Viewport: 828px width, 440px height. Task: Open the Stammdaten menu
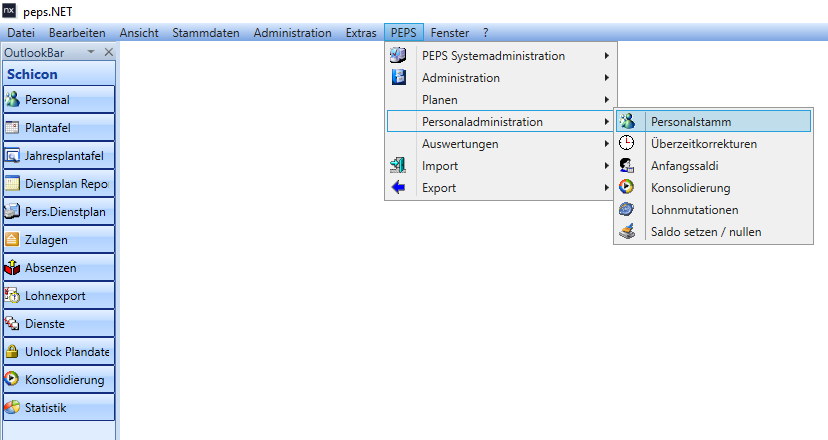(x=205, y=33)
